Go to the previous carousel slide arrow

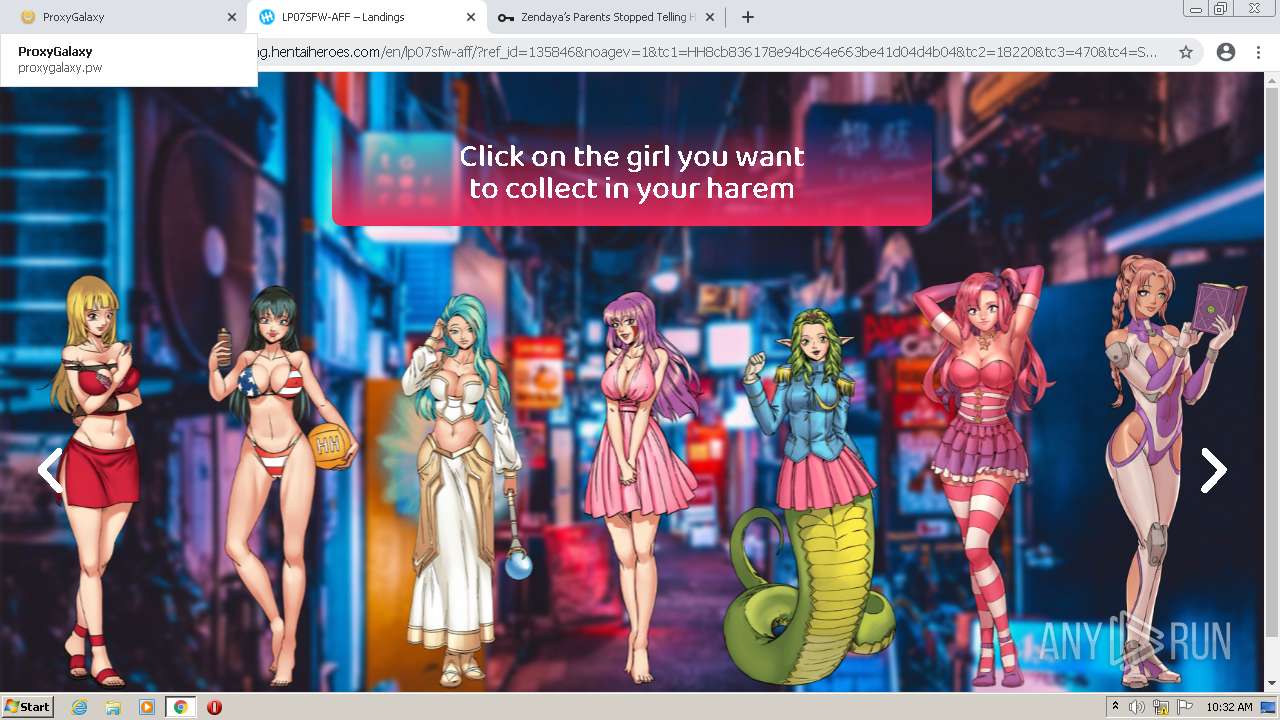click(x=50, y=470)
